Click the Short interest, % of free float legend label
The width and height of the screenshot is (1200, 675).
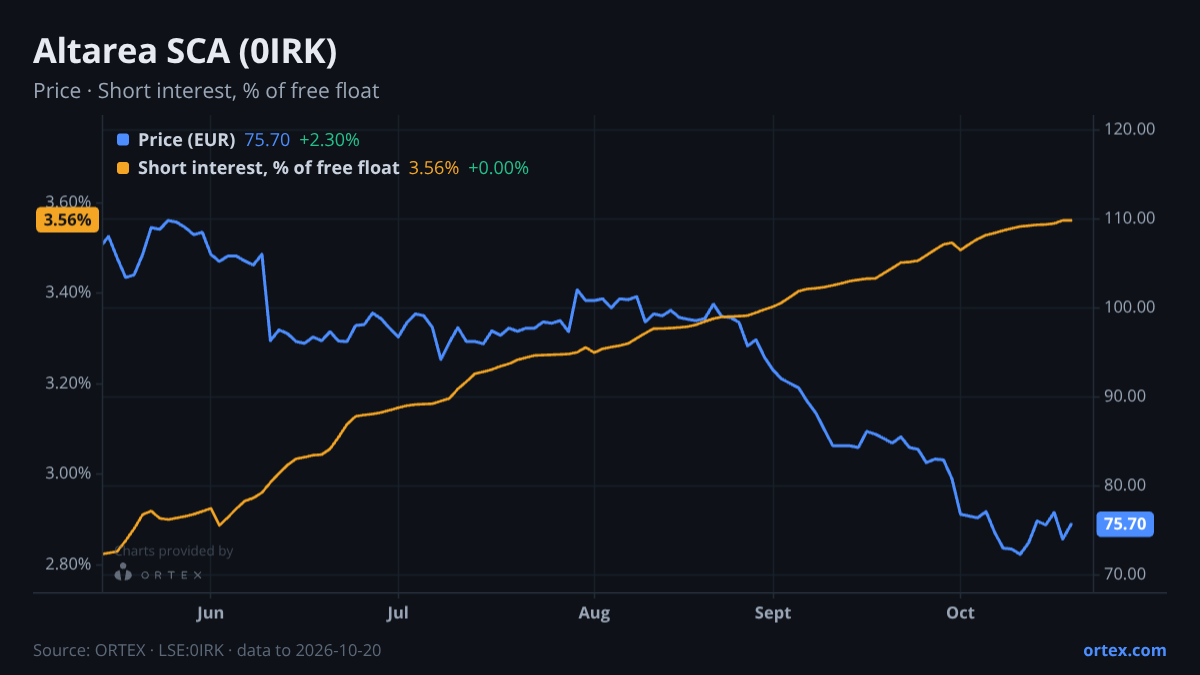(x=268, y=168)
